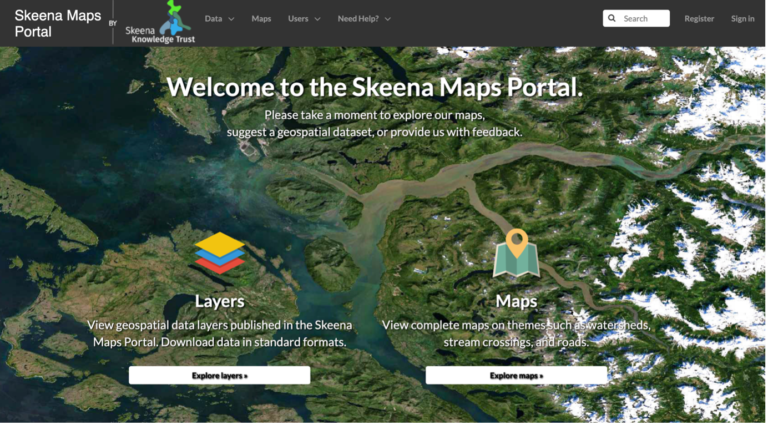Click the Skeena Maps Portal title
The width and height of the screenshot is (768, 425).
tap(58, 24)
